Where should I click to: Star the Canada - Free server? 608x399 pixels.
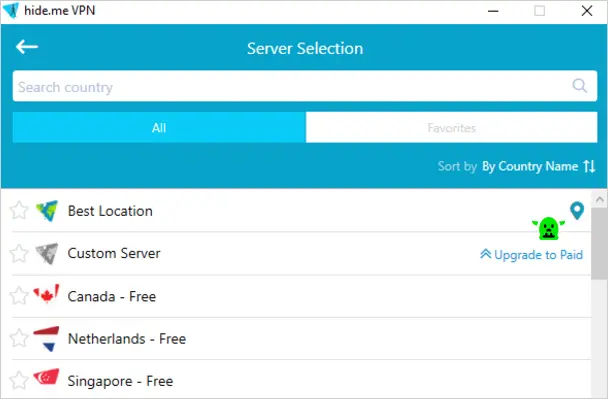[19, 296]
